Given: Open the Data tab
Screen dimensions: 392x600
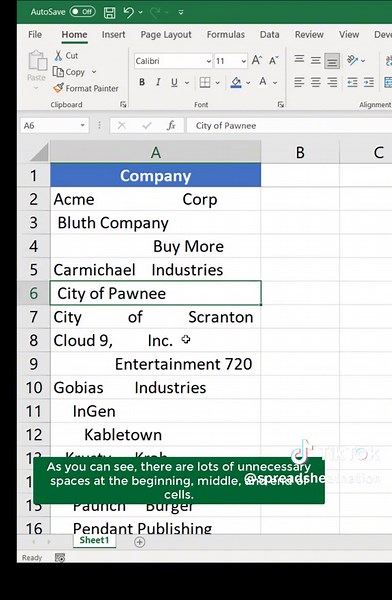Looking at the screenshot, I should (270, 34).
